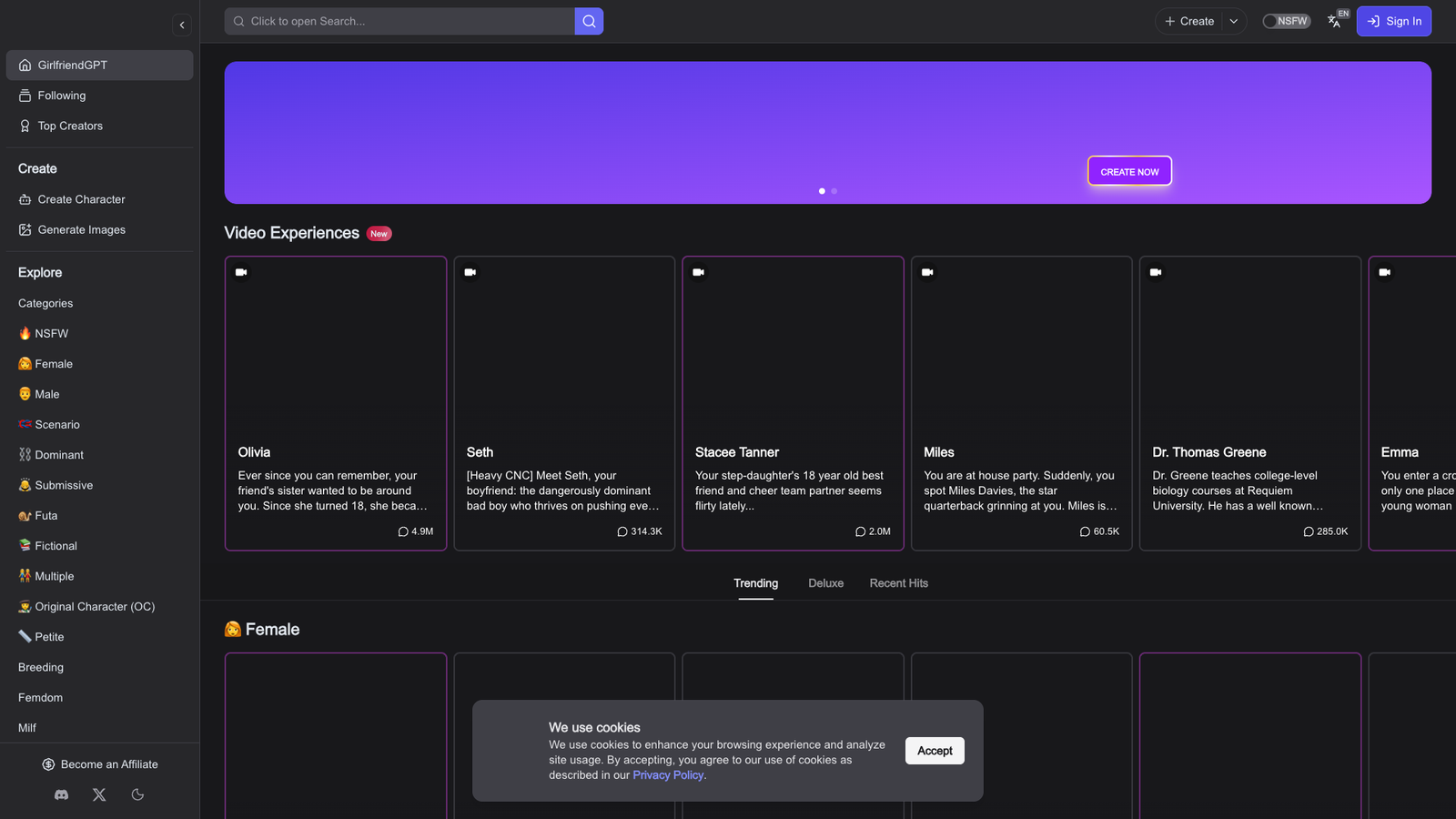Image resolution: width=1456 pixels, height=819 pixels.
Task: Select the Female category in sidebar
Action: 45,364
